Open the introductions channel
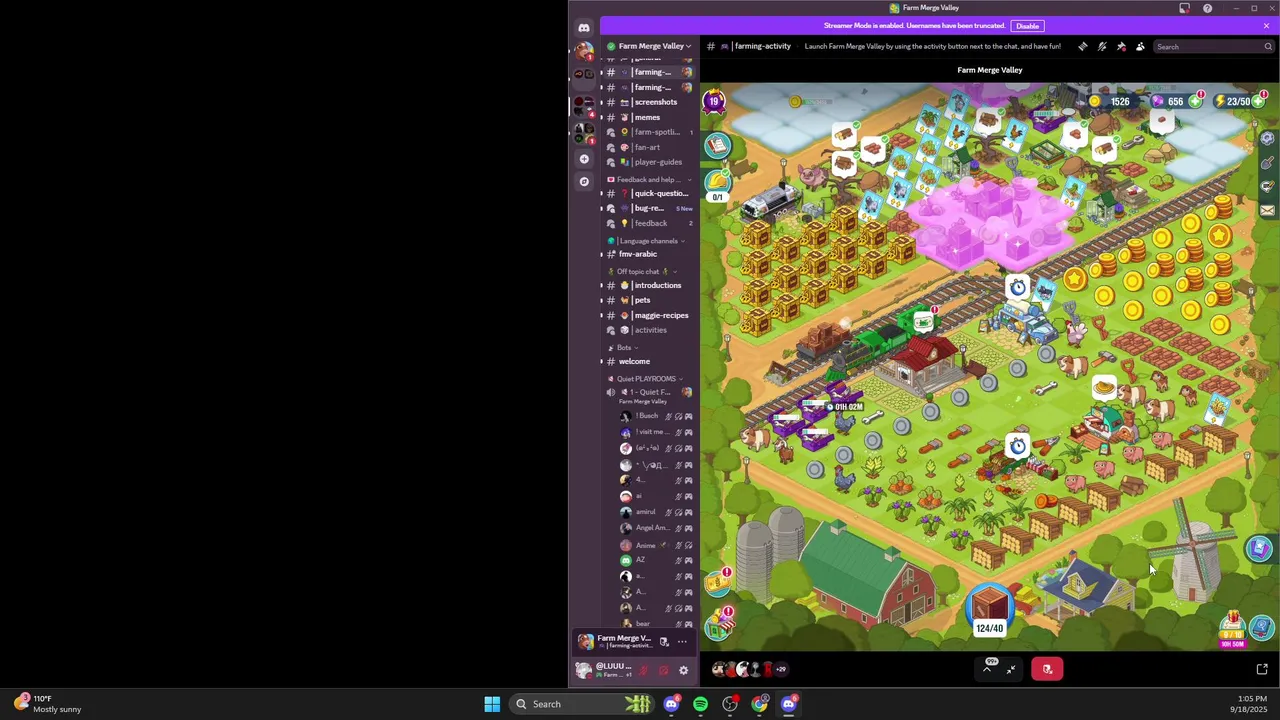 (647, 285)
